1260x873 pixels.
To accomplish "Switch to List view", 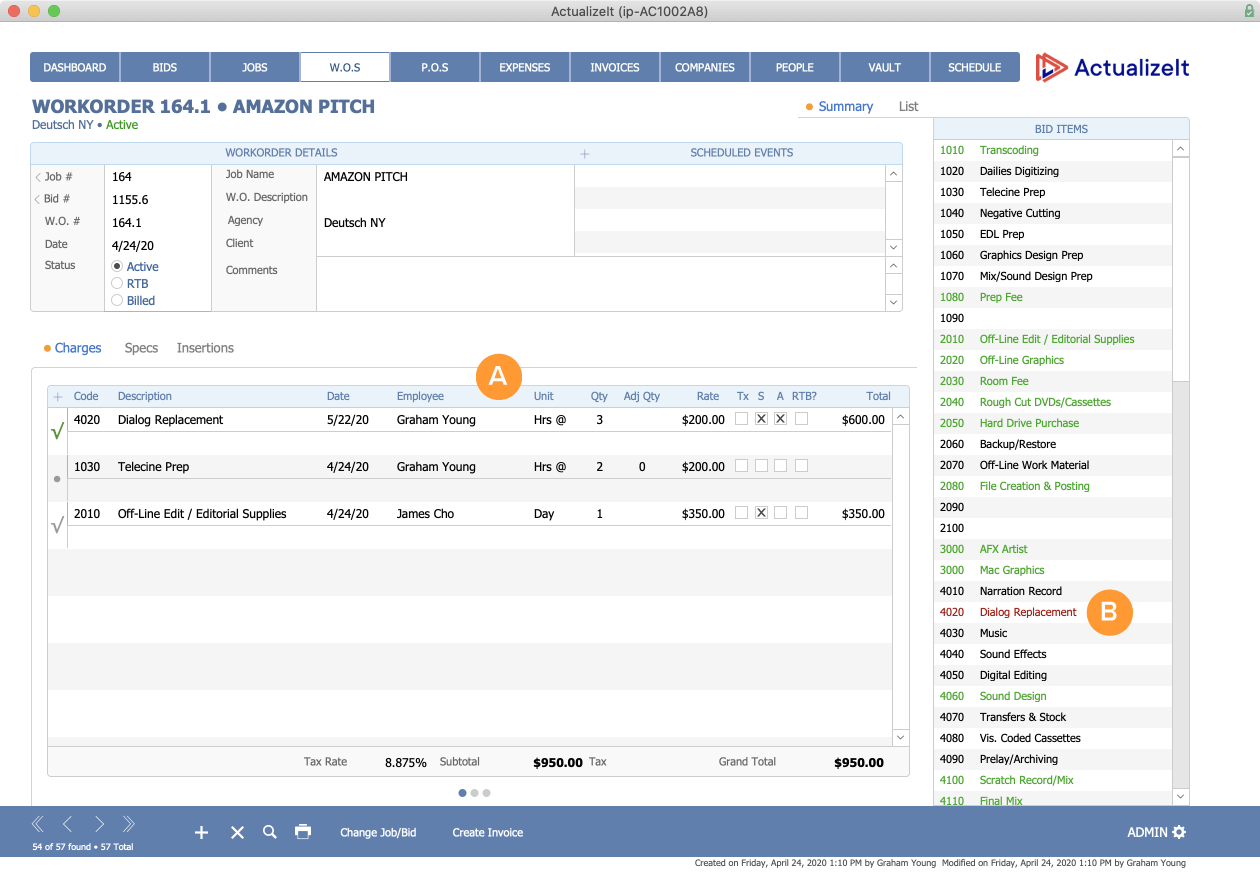I will pos(908,106).
